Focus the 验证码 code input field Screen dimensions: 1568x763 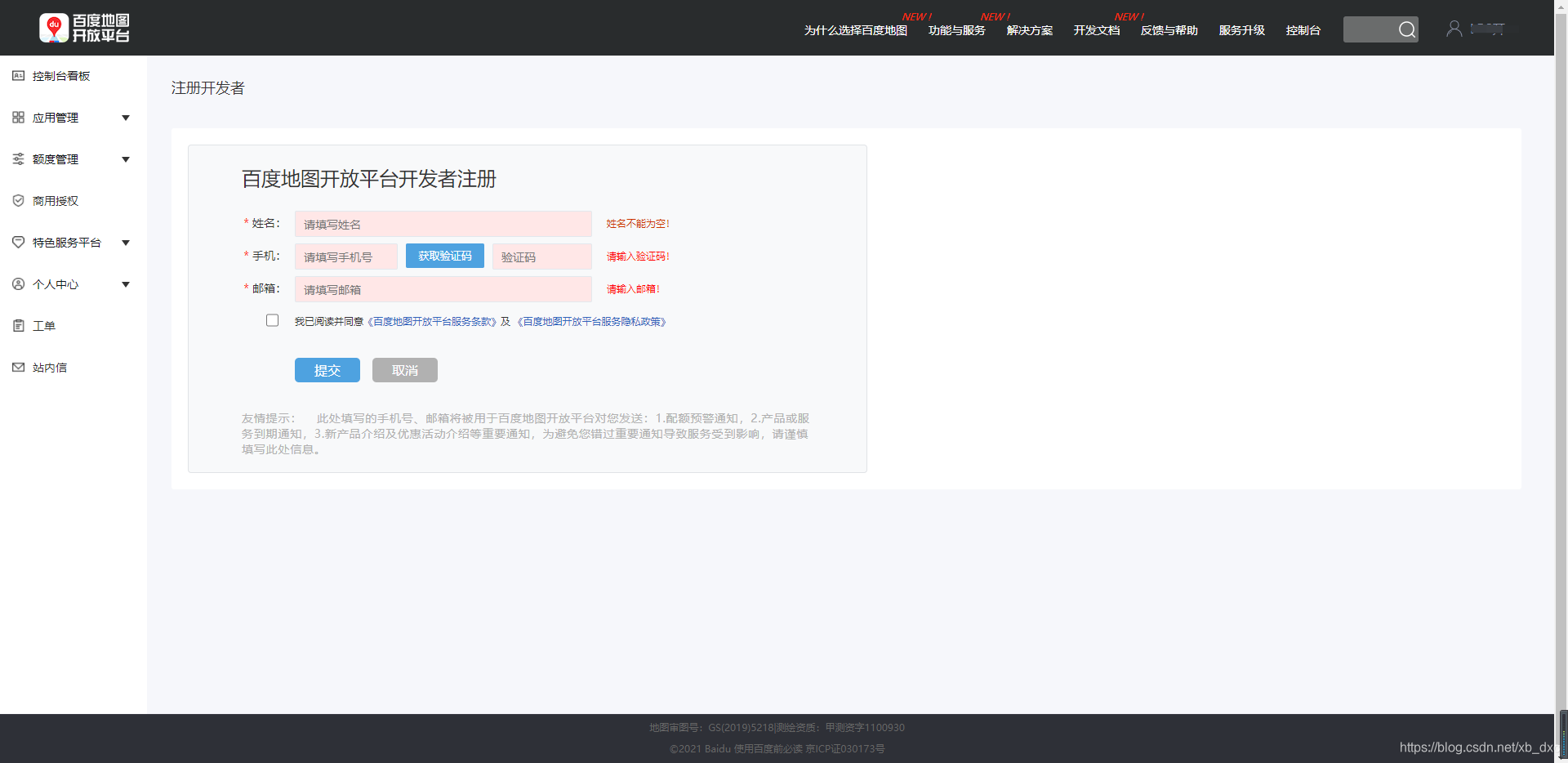pos(541,257)
